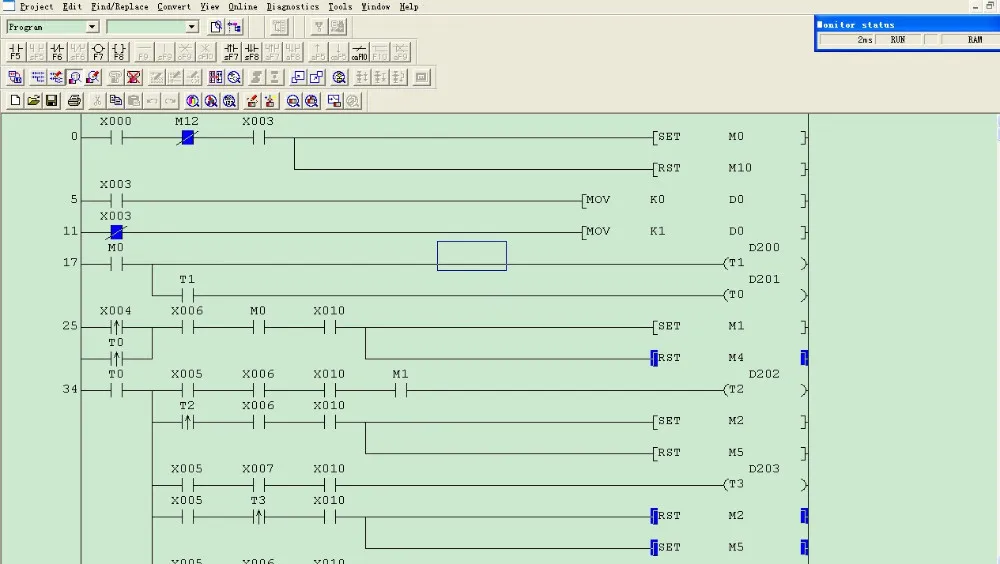Viewport: 1000px width, 564px height.
Task: Print the ladder program
Action: pyautogui.click(x=75, y=101)
